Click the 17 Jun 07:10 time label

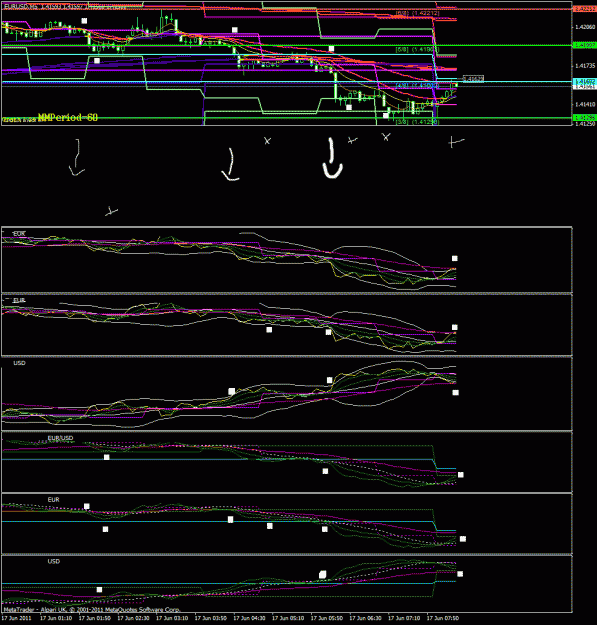pos(404,618)
